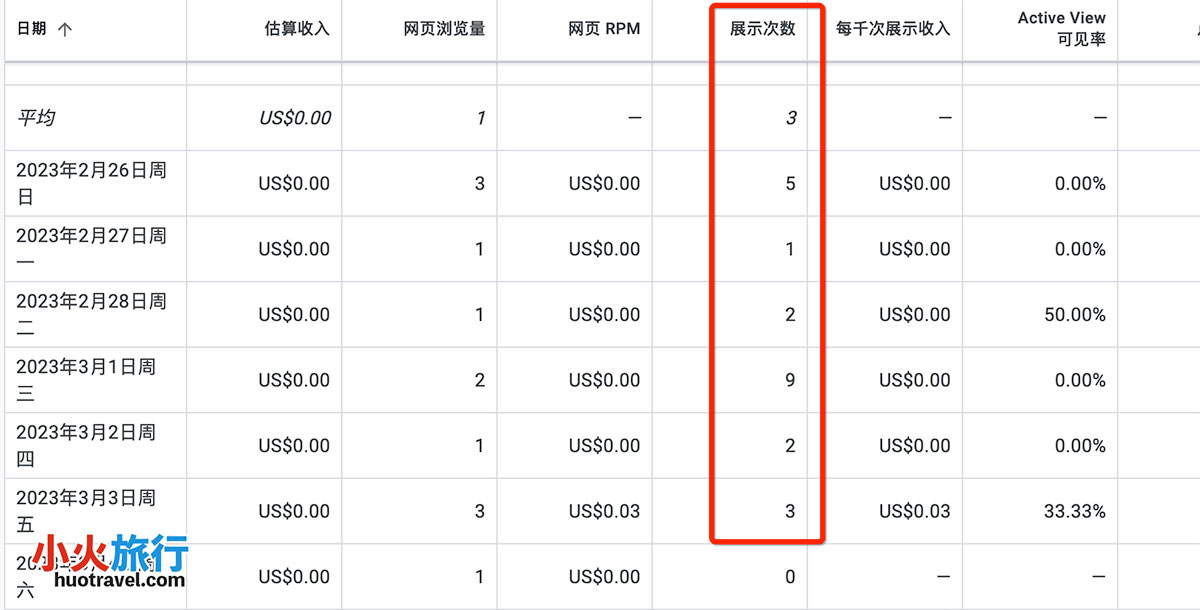Sort by the 估算收入 column header
This screenshot has width=1200, height=610.
click(293, 29)
